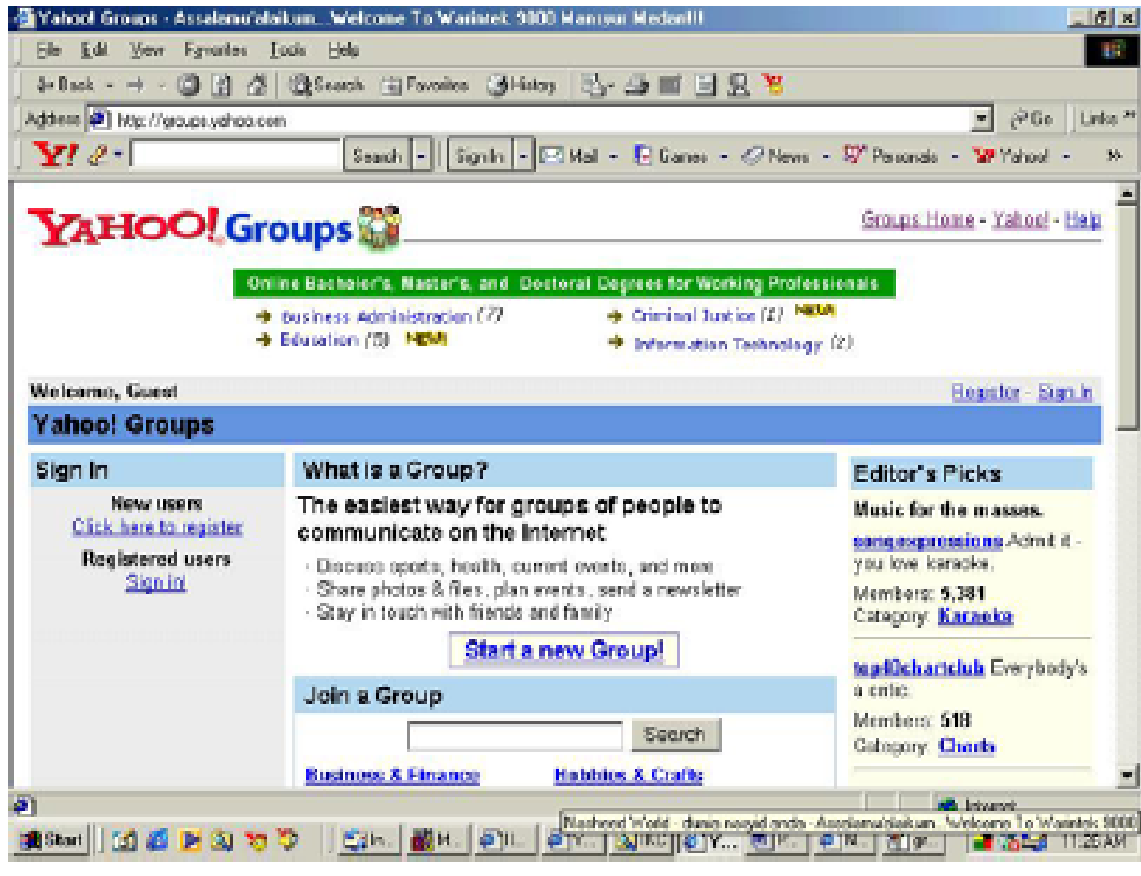The height and width of the screenshot is (876, 1141).
Task: Refresh the page using Refresh icon
Action: pos(222,85)
